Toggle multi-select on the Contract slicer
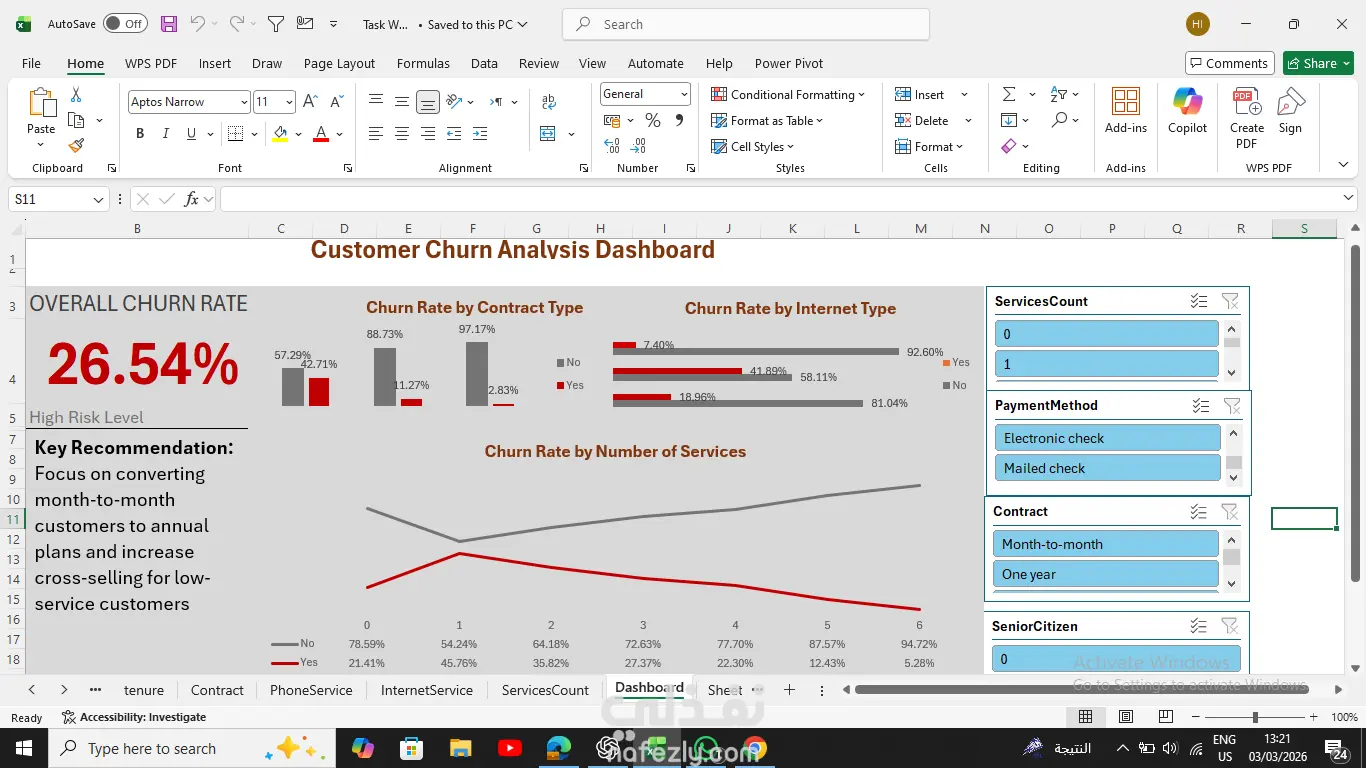Screen dimensions: 1366x768 pos(1199,511)
